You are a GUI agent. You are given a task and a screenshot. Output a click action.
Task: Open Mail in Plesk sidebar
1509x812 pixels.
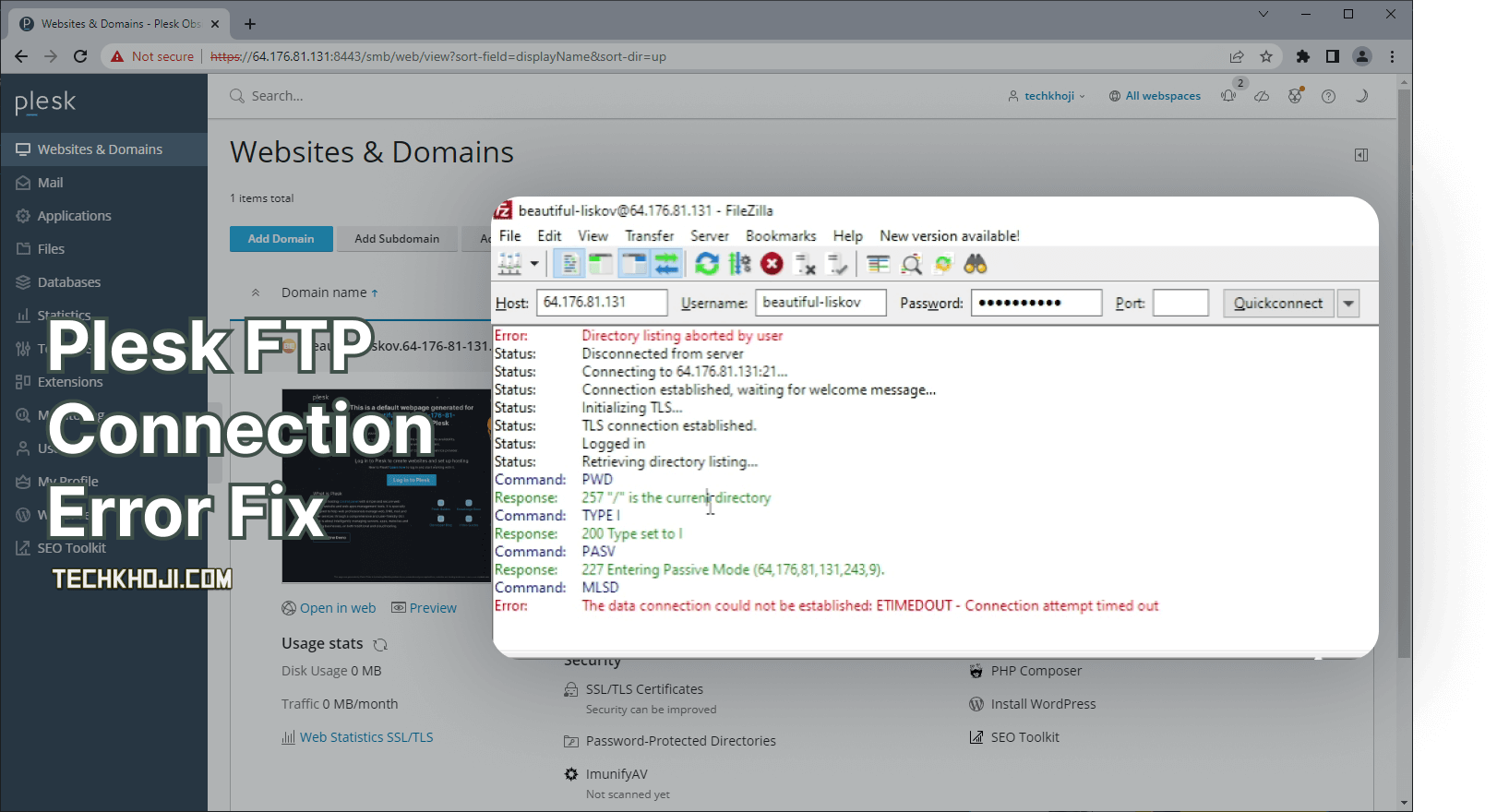(104, 183)
